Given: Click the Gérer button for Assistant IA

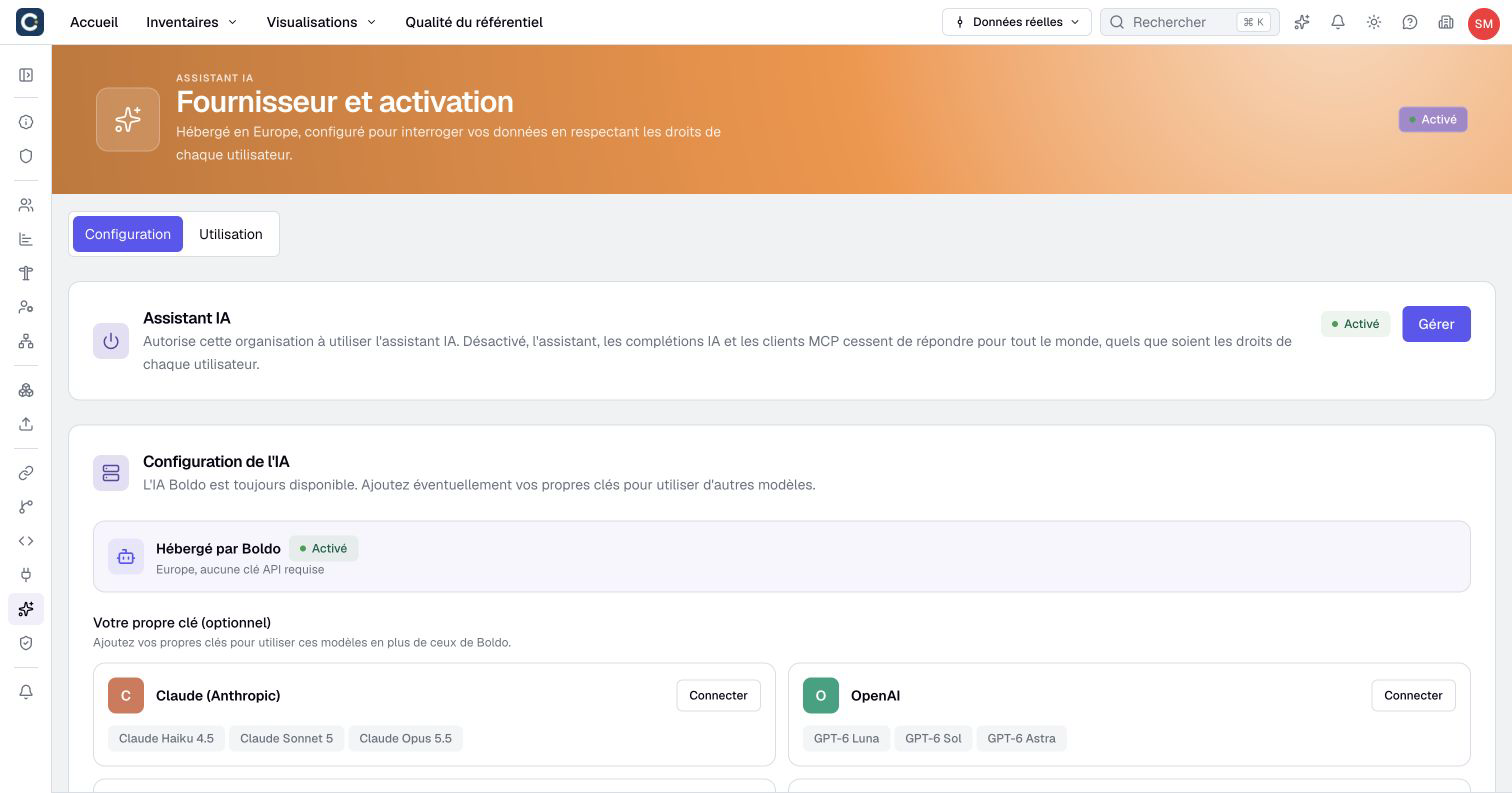Looking at the screenshot, I should coord(1436,324).
